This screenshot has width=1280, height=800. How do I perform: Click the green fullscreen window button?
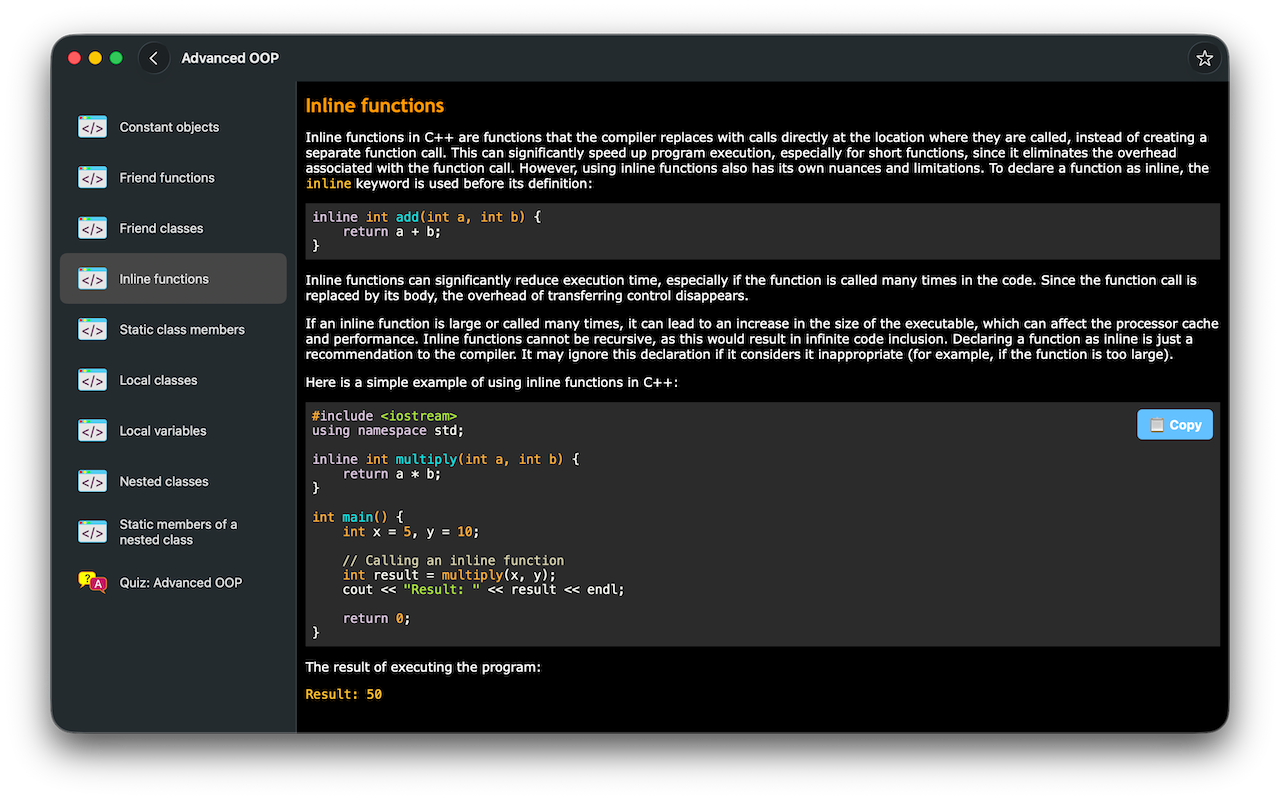116,58
